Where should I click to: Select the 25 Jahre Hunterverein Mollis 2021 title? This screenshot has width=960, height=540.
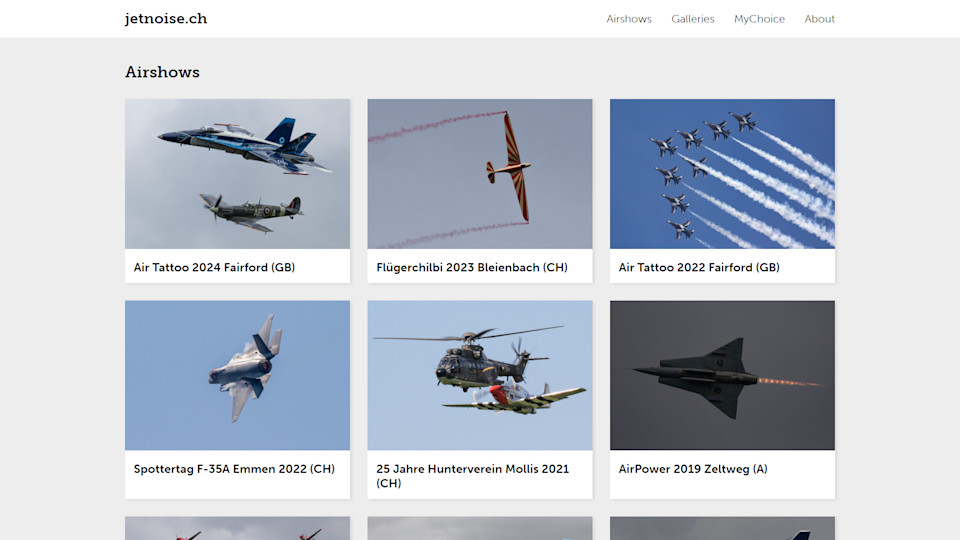tap(473, 476)
